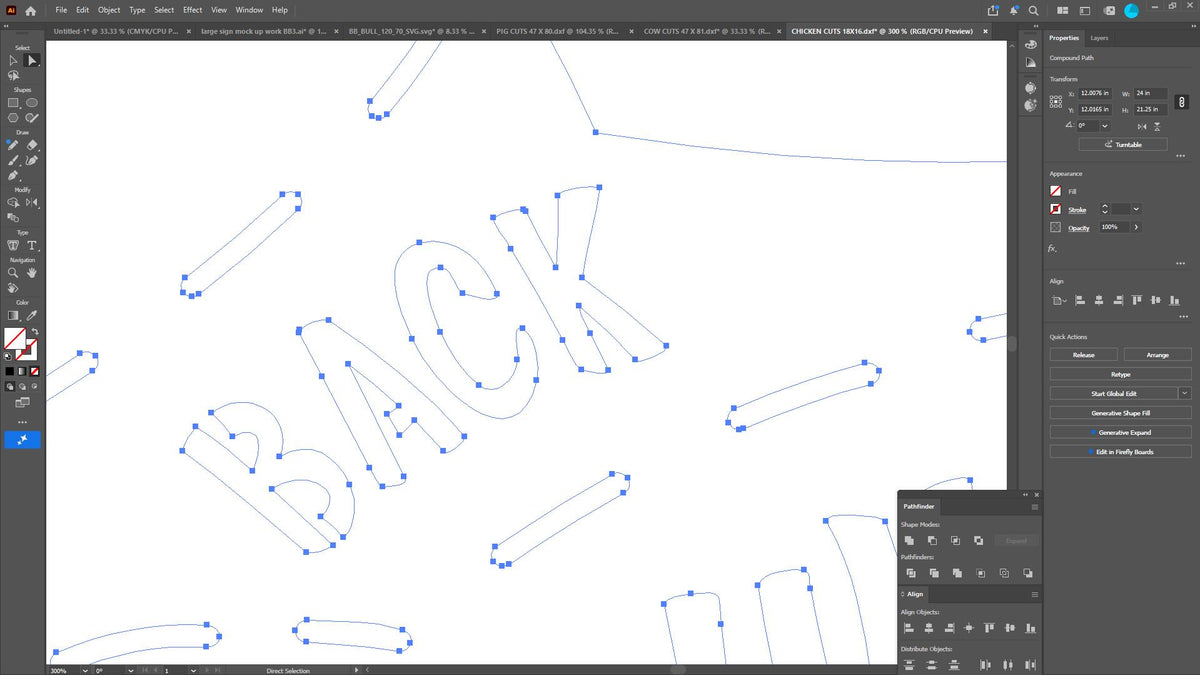Switch to Draw Behind mode
This screenshot has height=675, width=1200.
22,386
